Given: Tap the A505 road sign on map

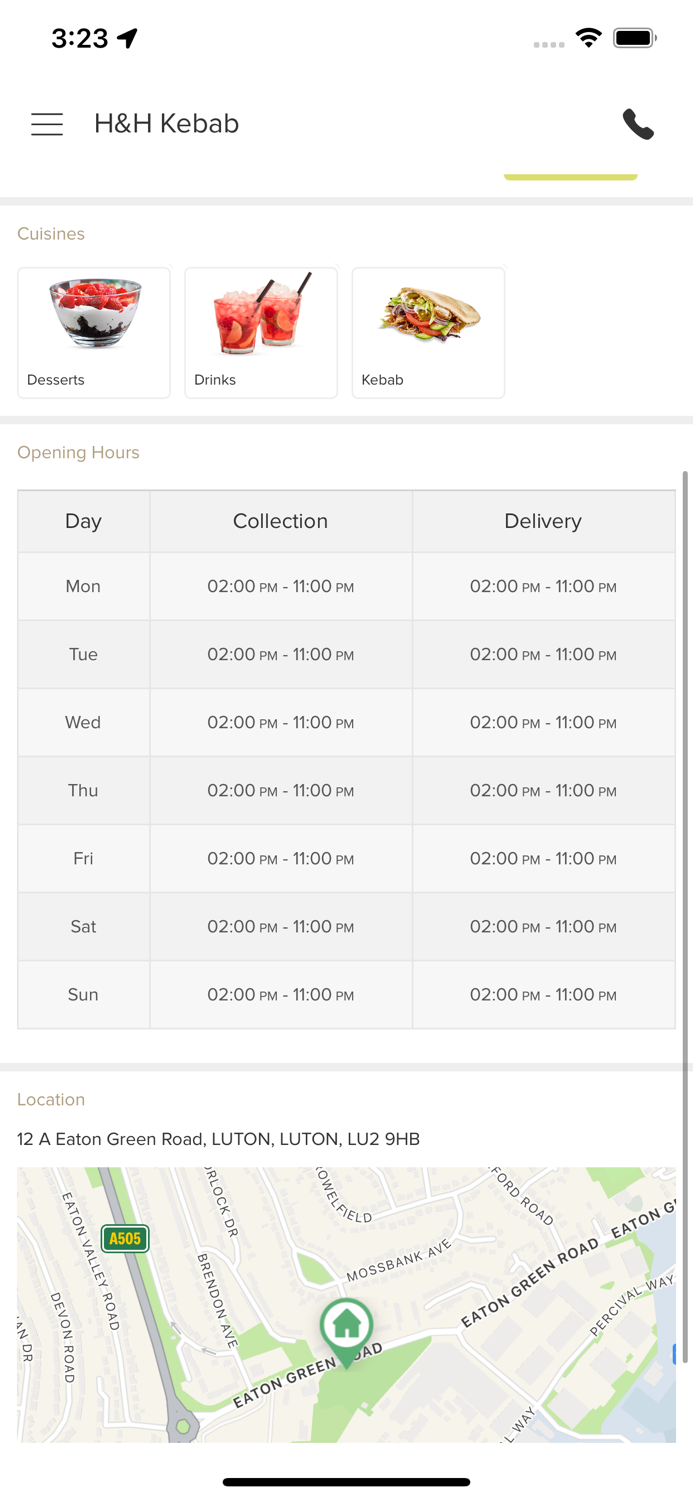Looking at the screenshot, I should [125, 1239].
